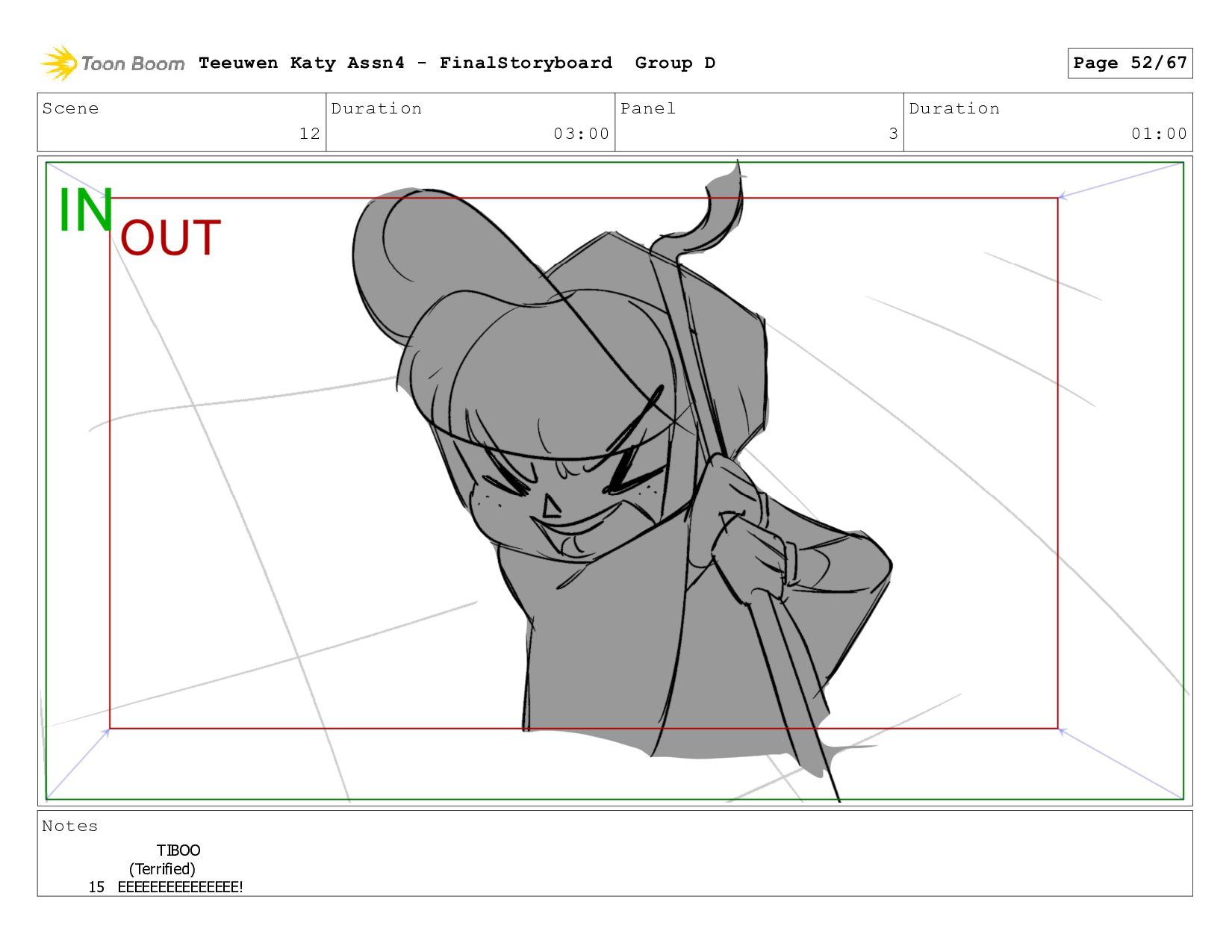Click panel number 3
Screen dimensions: 1232x952
tap(893, 134)
